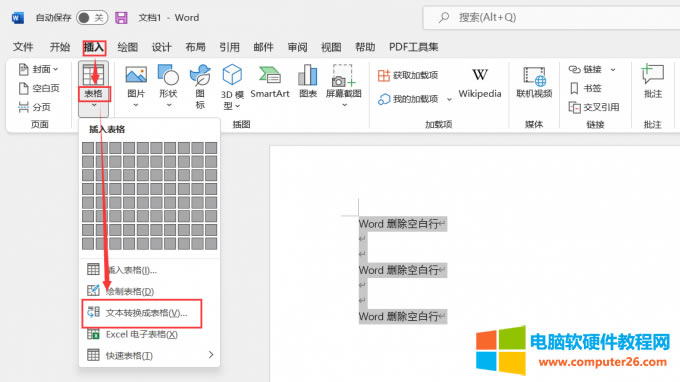This screenshot has width=680, height=382.
Task: Select the top-left cell of table grid
Action: pos(88,148)
